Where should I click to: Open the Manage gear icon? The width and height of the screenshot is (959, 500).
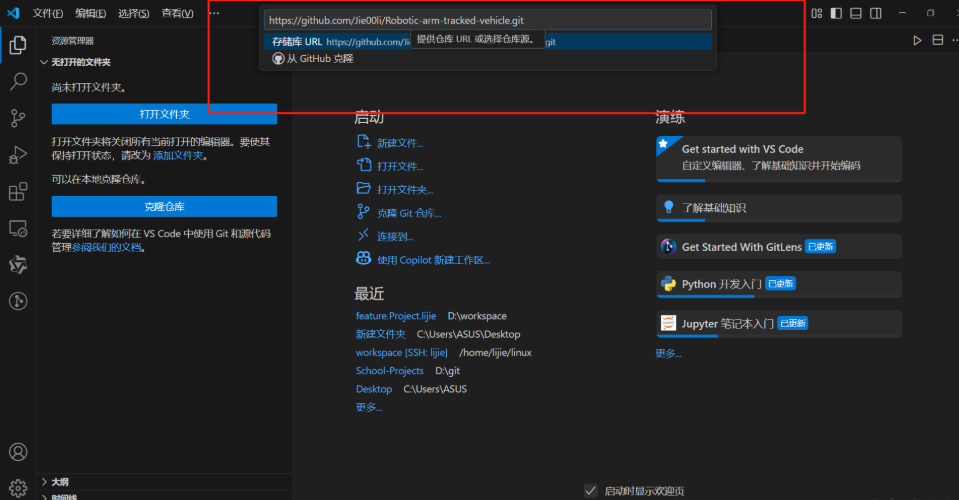18,488
